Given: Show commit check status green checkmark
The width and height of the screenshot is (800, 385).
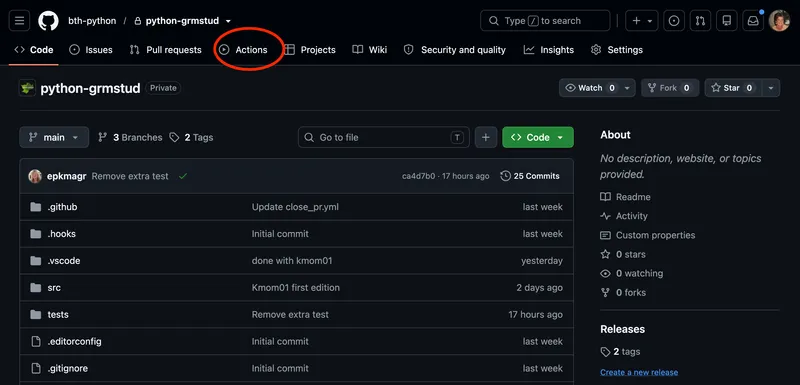Looking at the screenshot, I should point(183,176).
